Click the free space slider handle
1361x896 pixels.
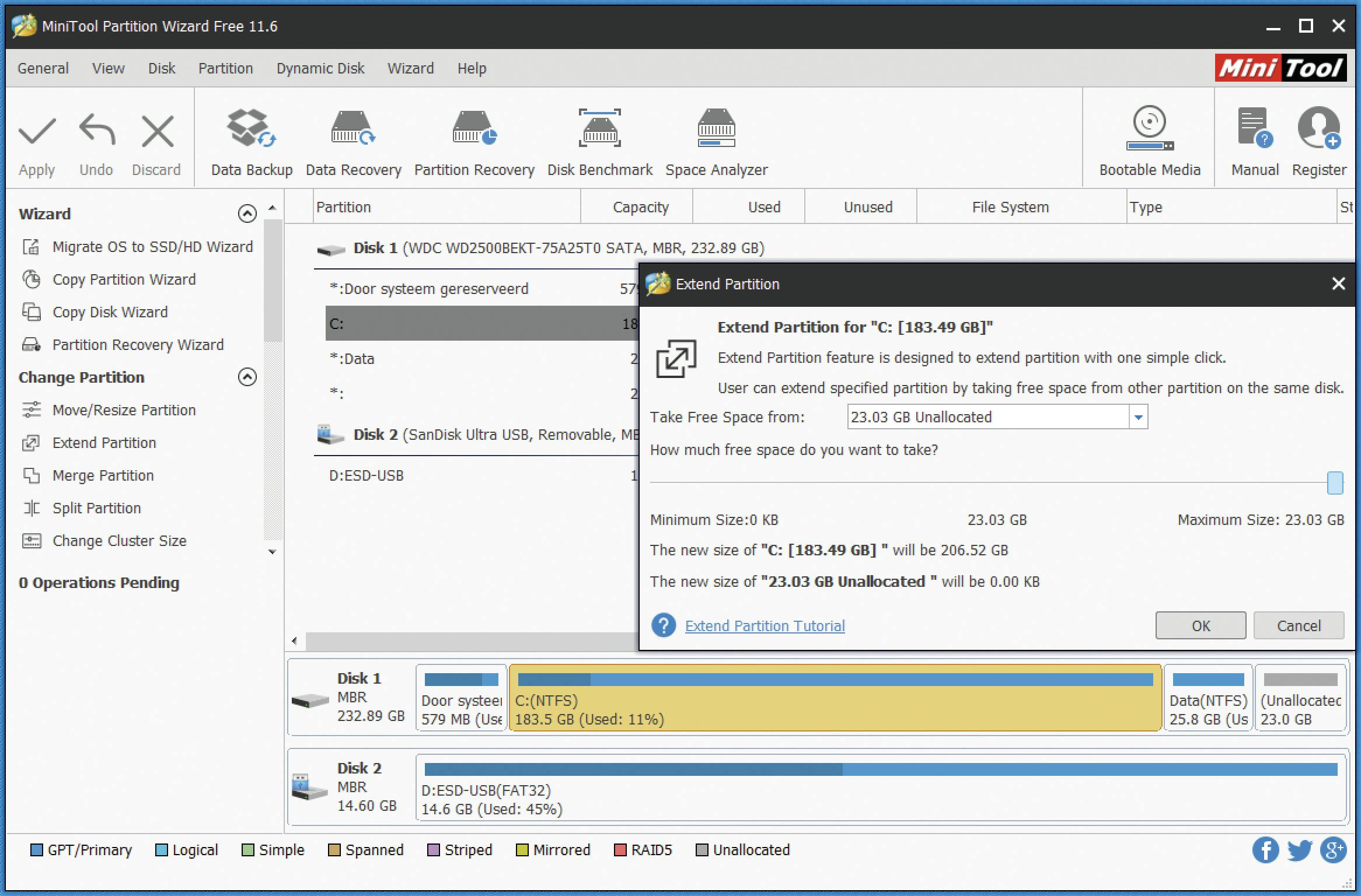point(1335,483)
